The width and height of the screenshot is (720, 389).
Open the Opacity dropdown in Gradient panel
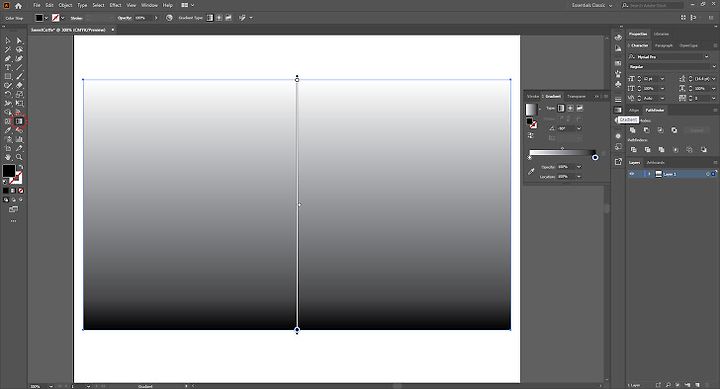(x=579, y=167)
